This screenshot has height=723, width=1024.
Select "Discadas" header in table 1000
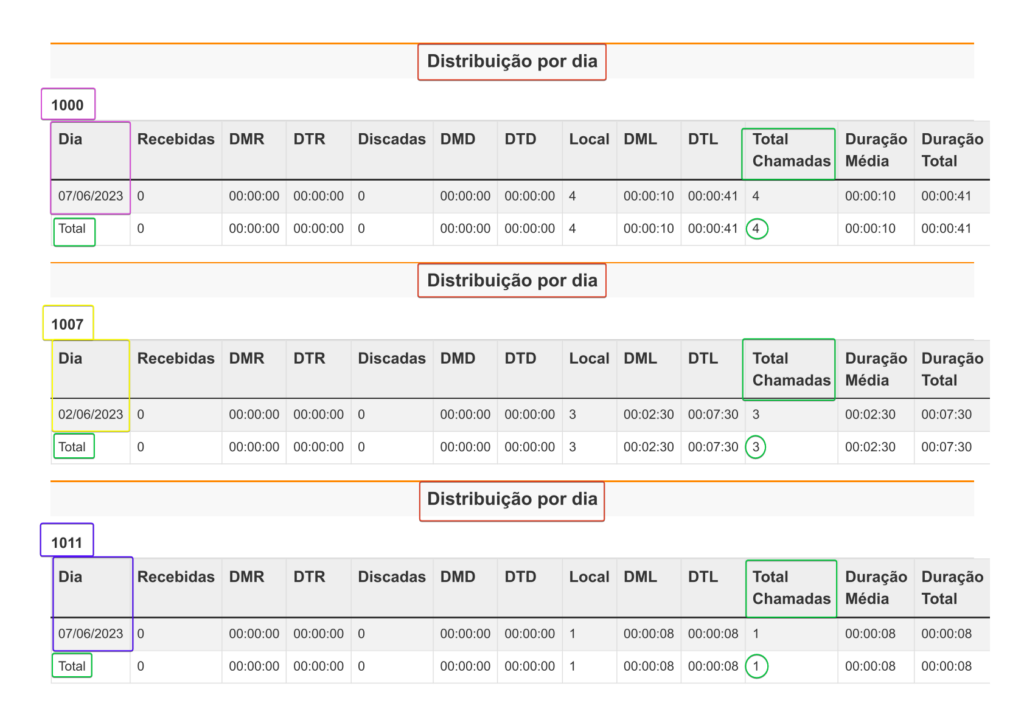click(392, 140)
